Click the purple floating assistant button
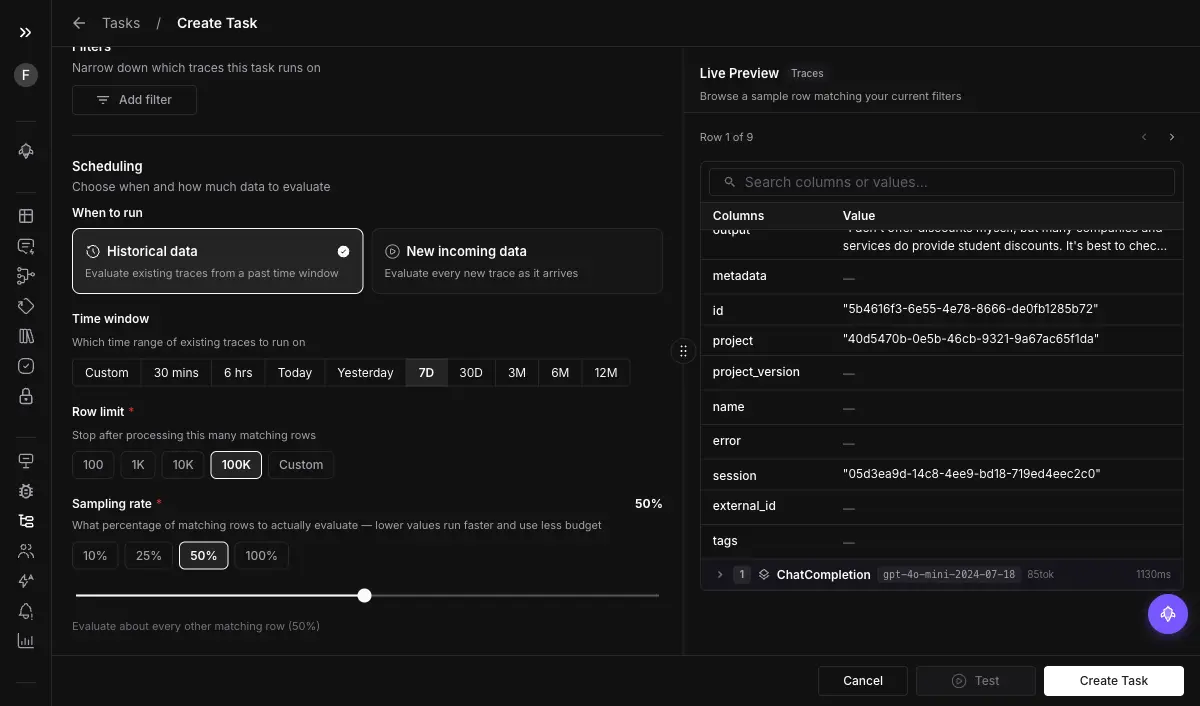The height and width of the screenshot is (706, 1200). (1167, 614)
